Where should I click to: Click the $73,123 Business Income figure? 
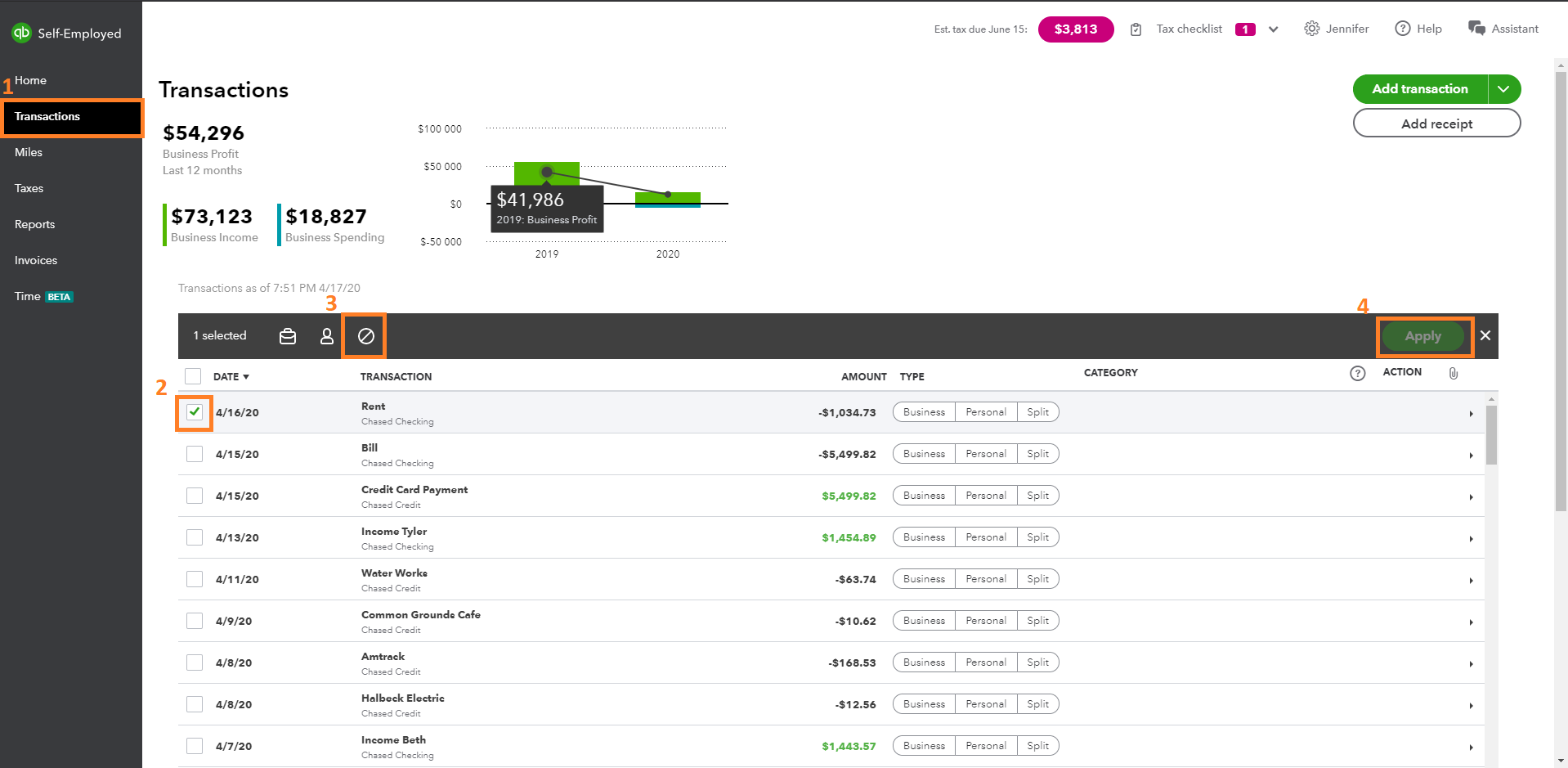(212, 217)
